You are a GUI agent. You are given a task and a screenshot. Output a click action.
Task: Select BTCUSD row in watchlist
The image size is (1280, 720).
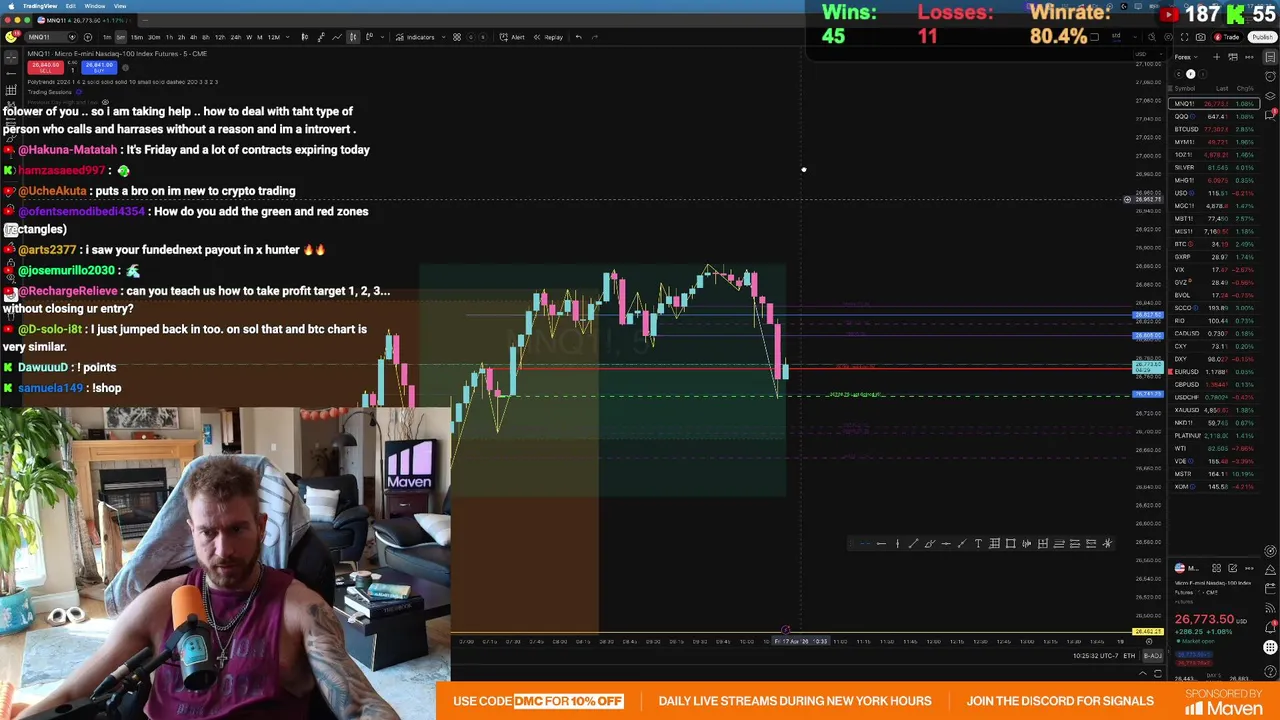pos(1214,129)
